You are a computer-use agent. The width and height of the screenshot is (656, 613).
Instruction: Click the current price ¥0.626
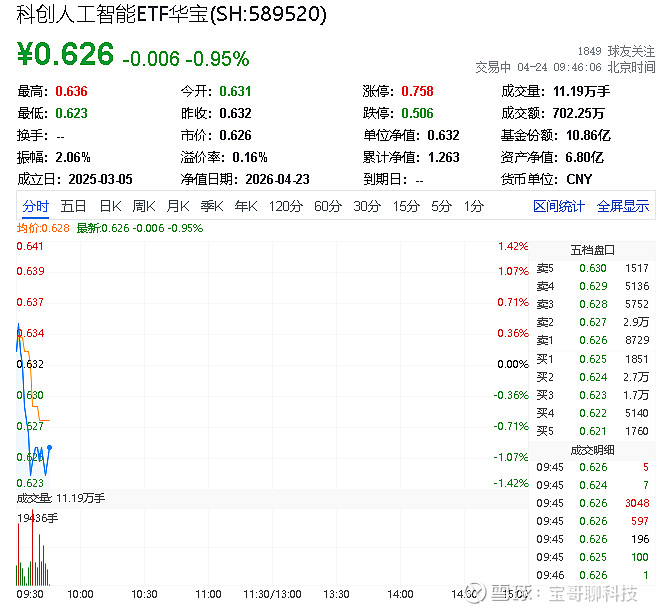pyautogui.click(x=65, y=54)
